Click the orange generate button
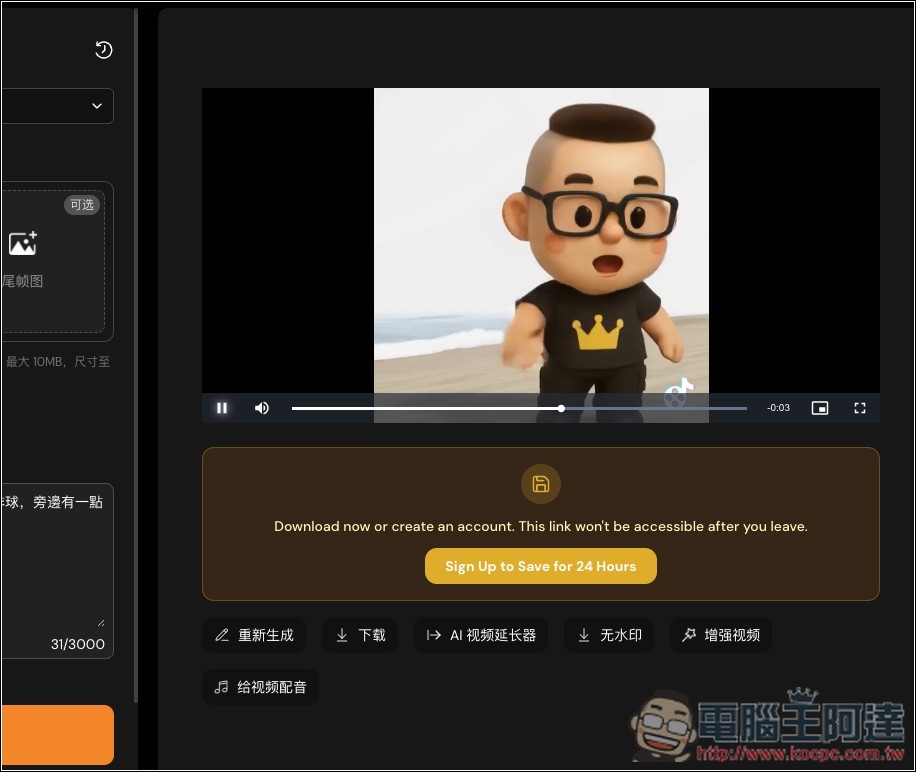Viewport: 916px width, 772px height. (55, 734)
